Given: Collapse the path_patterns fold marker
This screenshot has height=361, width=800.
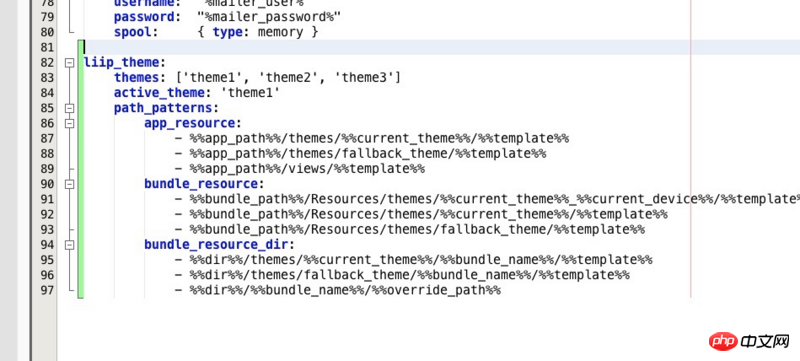Looking at the screenshot, I should (69, 108).
